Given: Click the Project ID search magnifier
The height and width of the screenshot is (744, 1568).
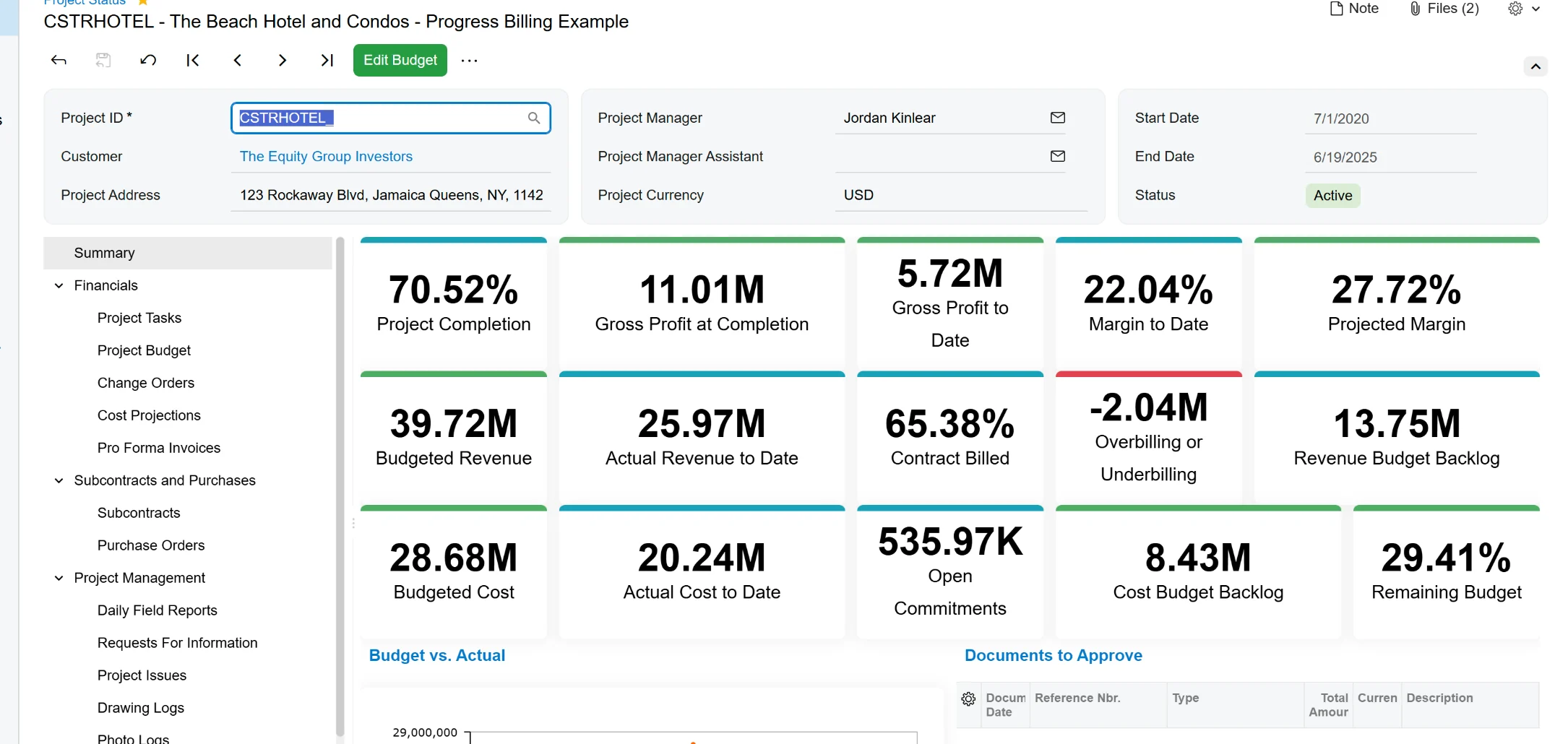Looking at the screenshot, I should pyautogui.click(x=534, y=118).
